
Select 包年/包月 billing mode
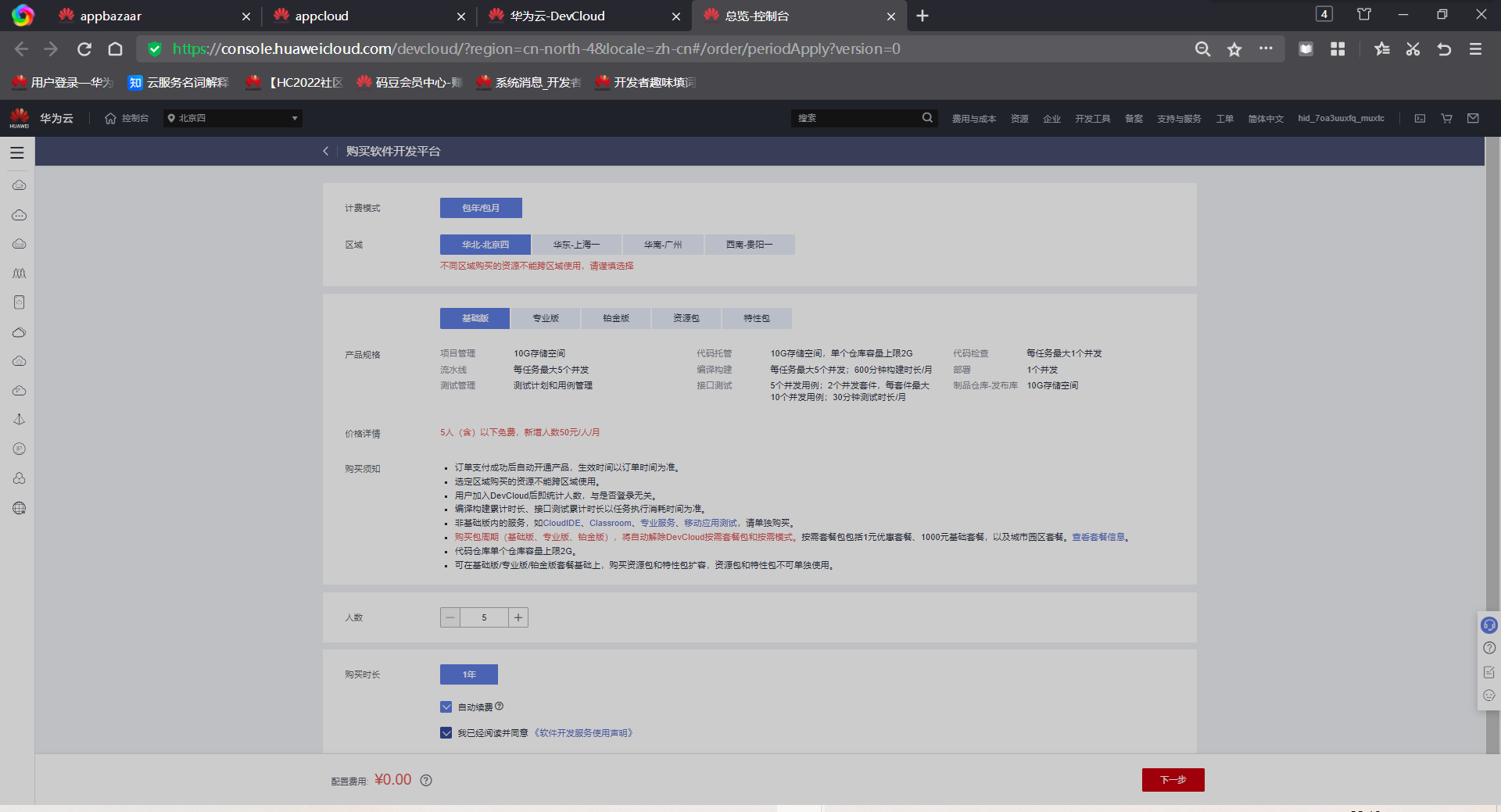(x=481, y=208)
